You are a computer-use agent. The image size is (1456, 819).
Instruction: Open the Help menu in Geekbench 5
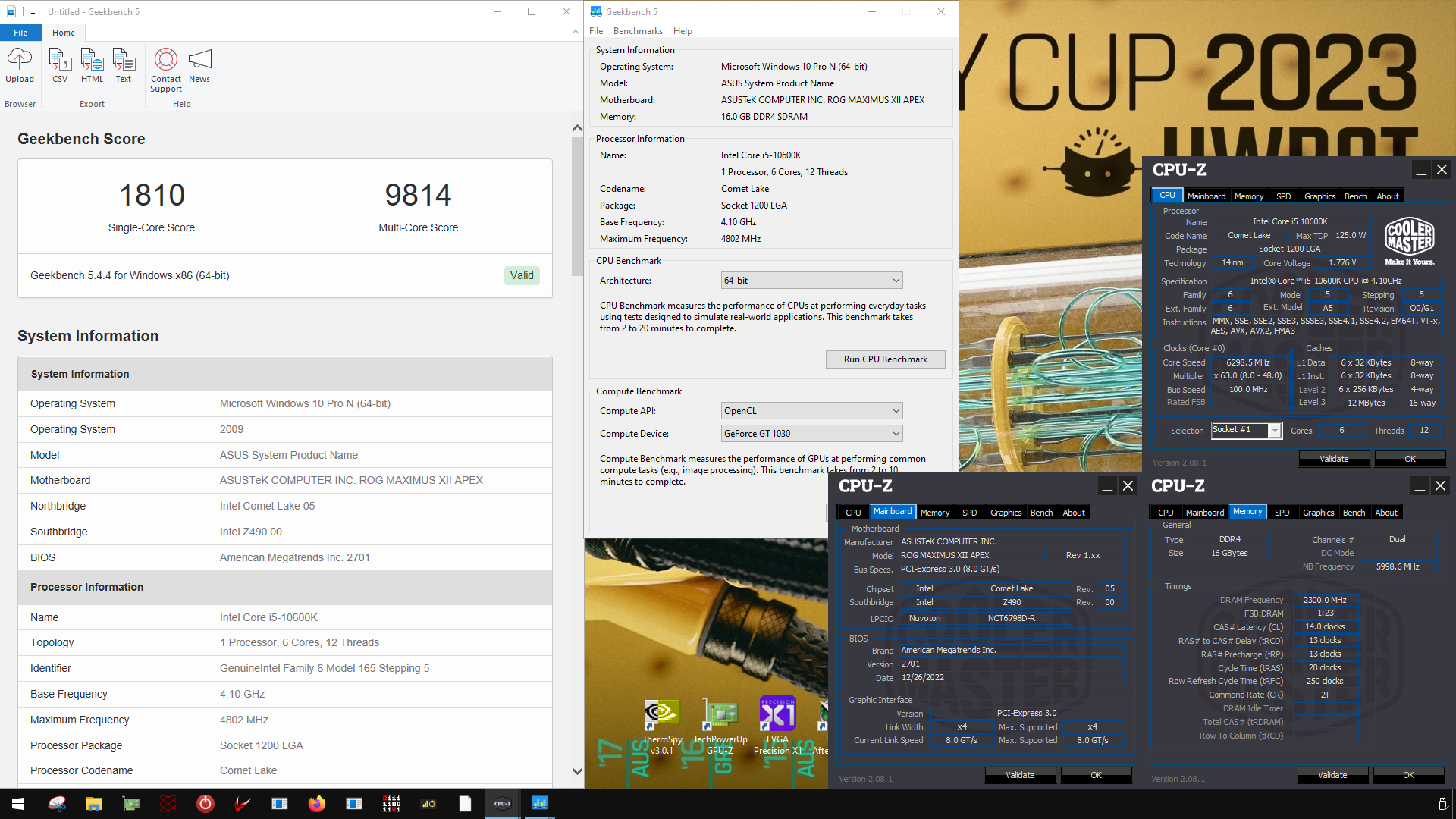[682, 31]
